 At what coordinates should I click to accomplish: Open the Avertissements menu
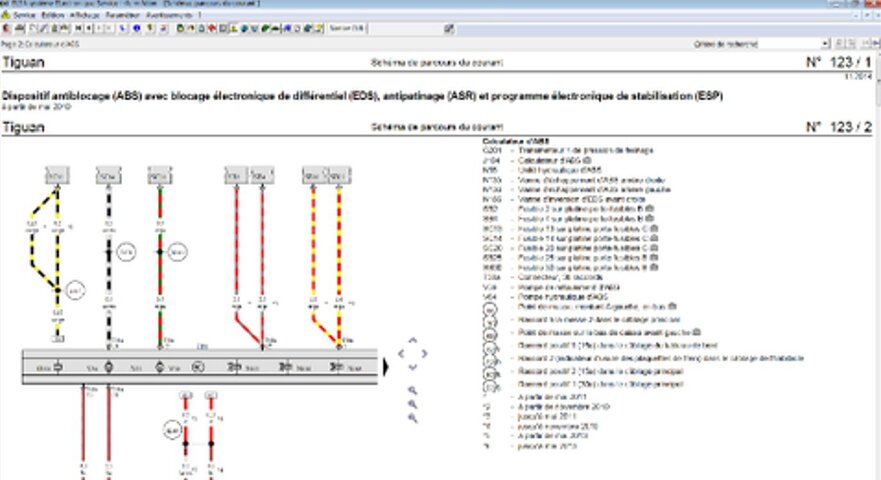click(169, 15)
